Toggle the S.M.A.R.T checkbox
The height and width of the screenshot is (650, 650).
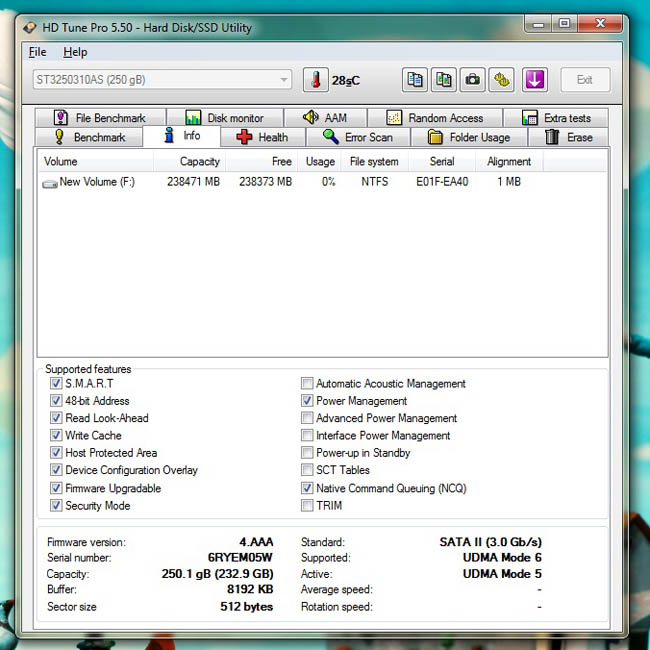tap(56, 383)
